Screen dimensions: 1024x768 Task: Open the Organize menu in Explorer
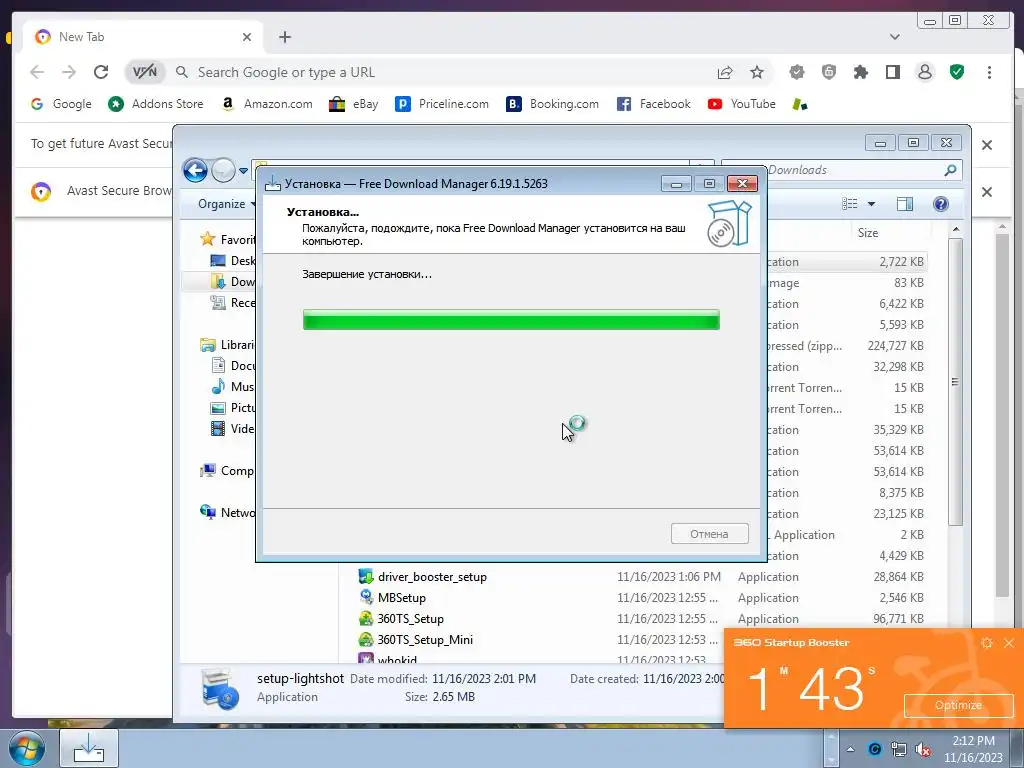(226, 204)
